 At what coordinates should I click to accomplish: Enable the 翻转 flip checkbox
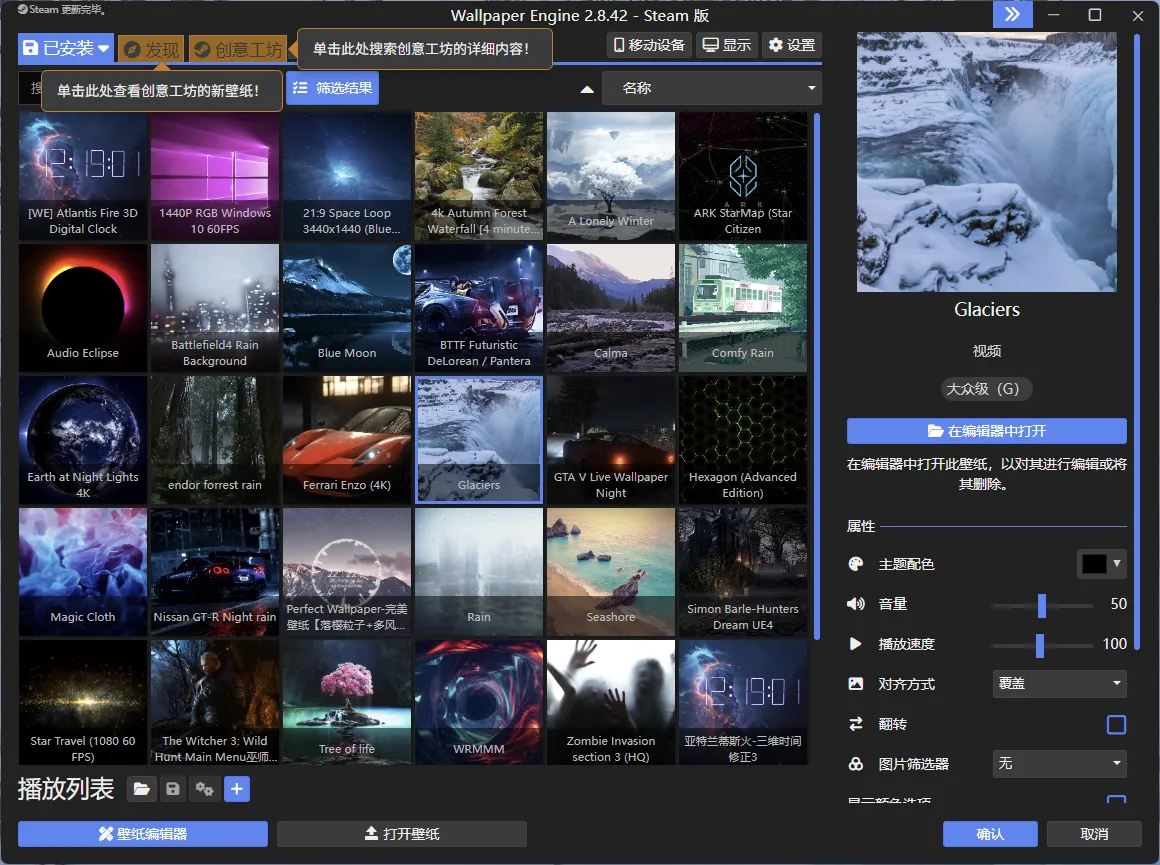tap(1116, 724)
